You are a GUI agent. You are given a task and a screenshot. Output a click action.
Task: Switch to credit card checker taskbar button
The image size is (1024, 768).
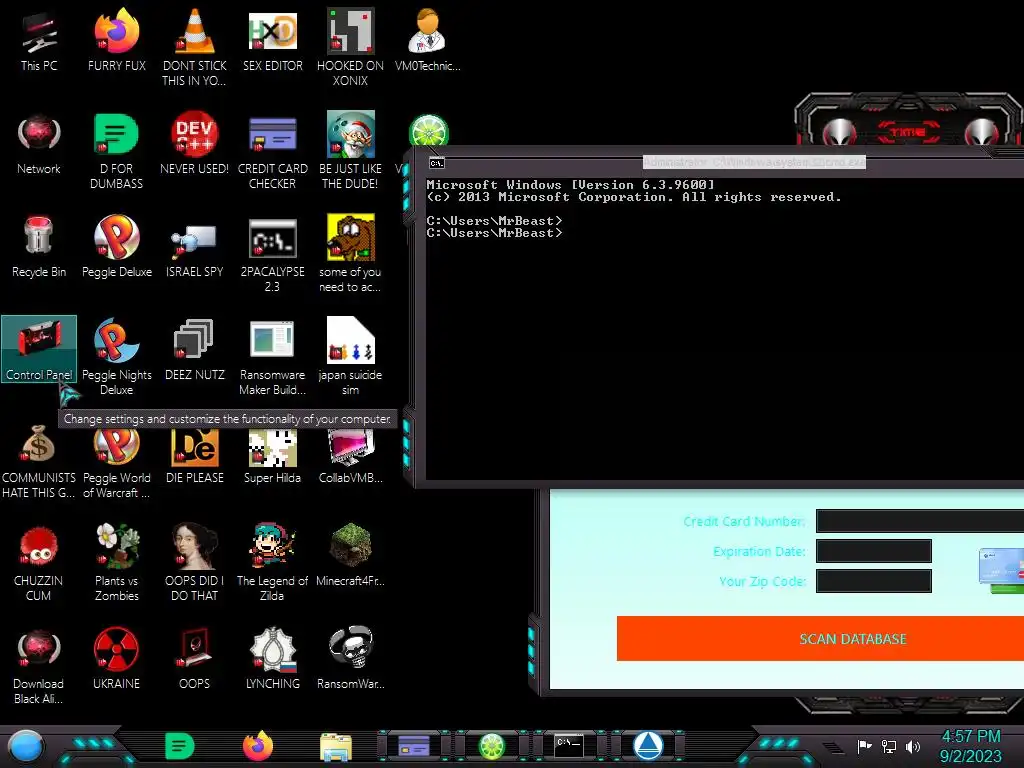click(x=414, y=746)
